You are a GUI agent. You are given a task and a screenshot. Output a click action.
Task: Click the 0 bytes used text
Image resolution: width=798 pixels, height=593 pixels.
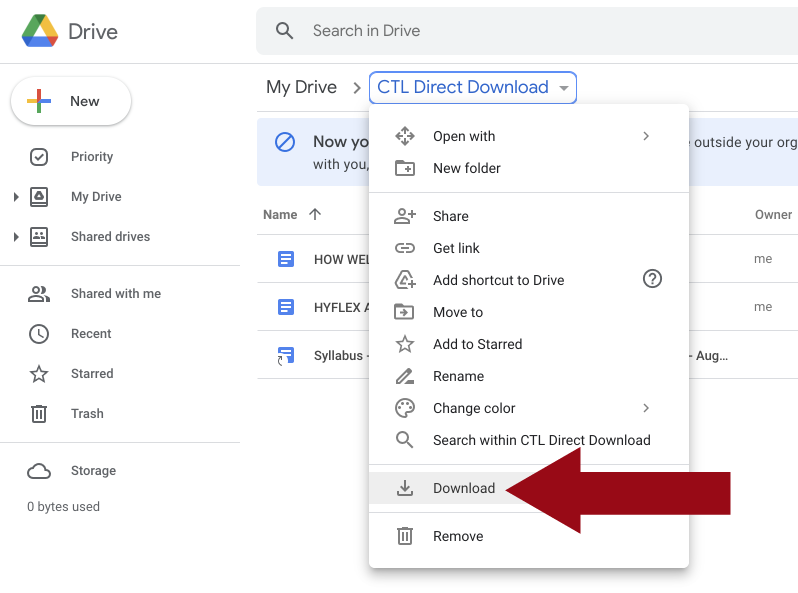pyautogui.click(x=64, y=506)
